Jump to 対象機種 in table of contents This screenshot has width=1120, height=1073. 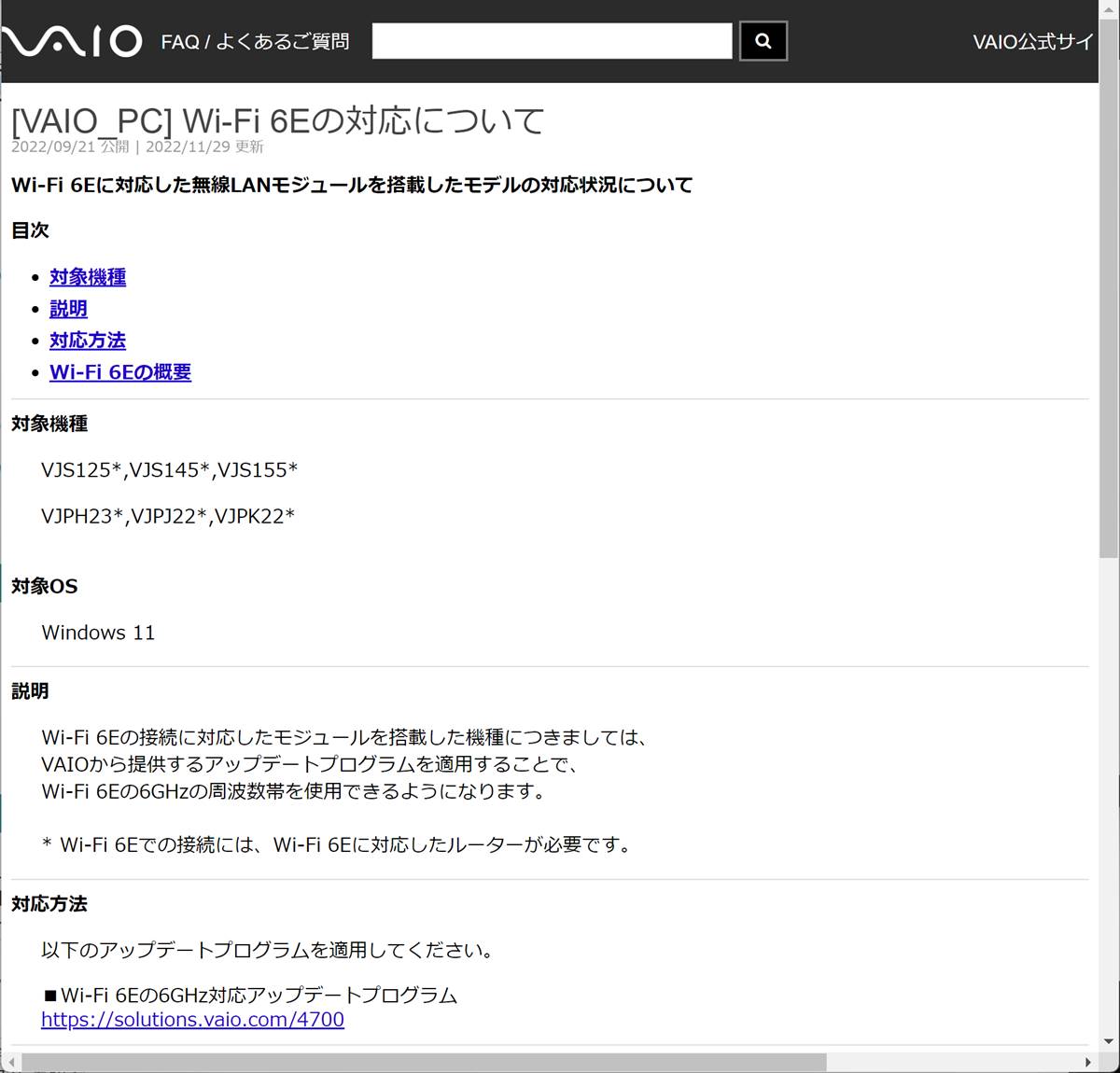88,277
